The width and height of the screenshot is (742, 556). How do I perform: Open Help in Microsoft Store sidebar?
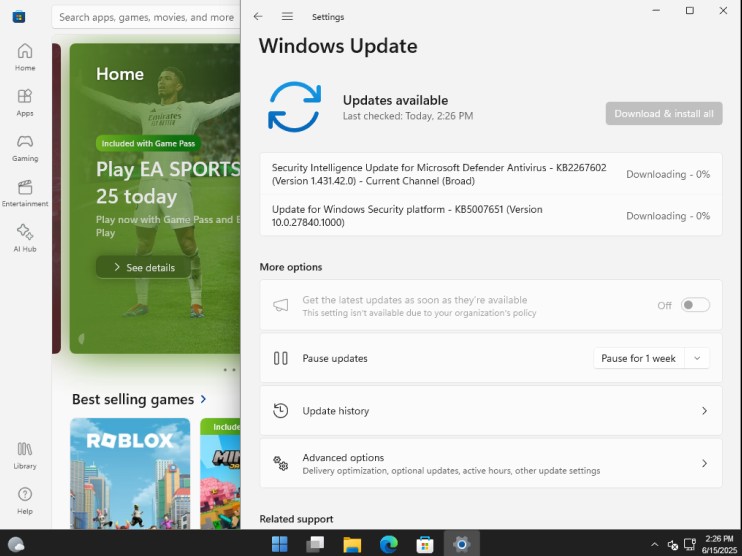tap(25, 501)
